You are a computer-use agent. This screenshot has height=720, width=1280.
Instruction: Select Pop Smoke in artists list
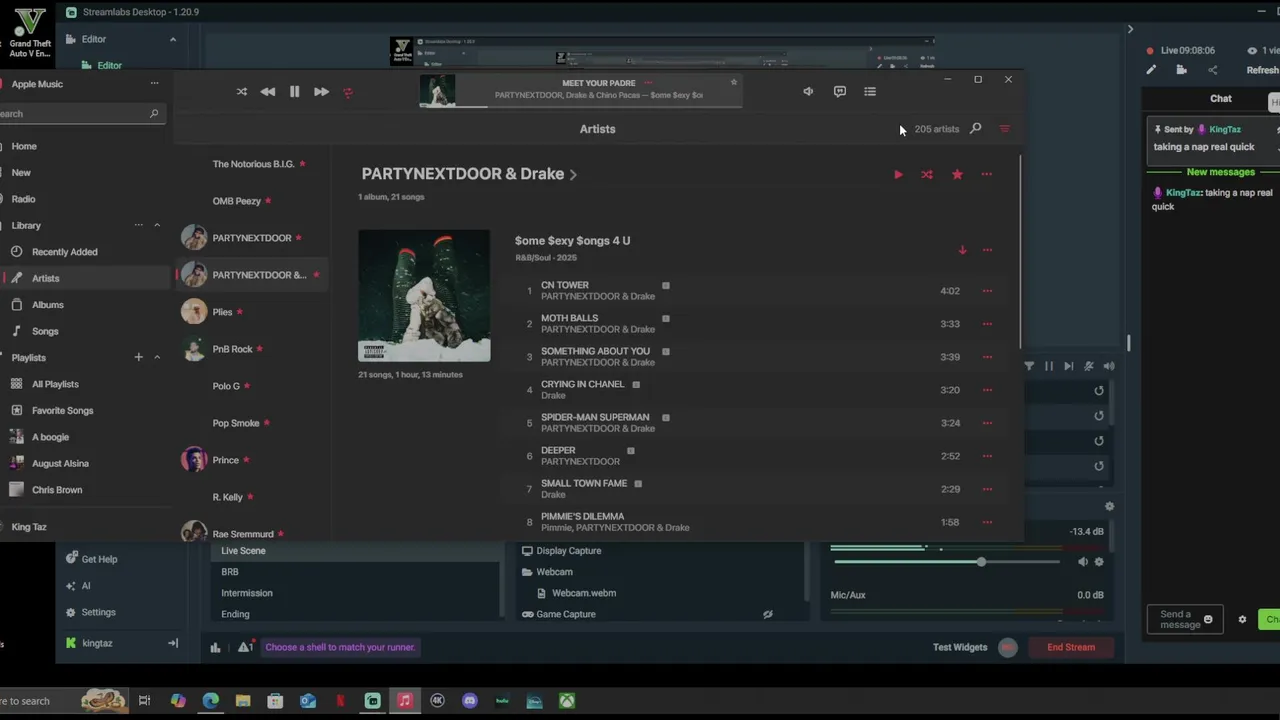pos(236,423)
